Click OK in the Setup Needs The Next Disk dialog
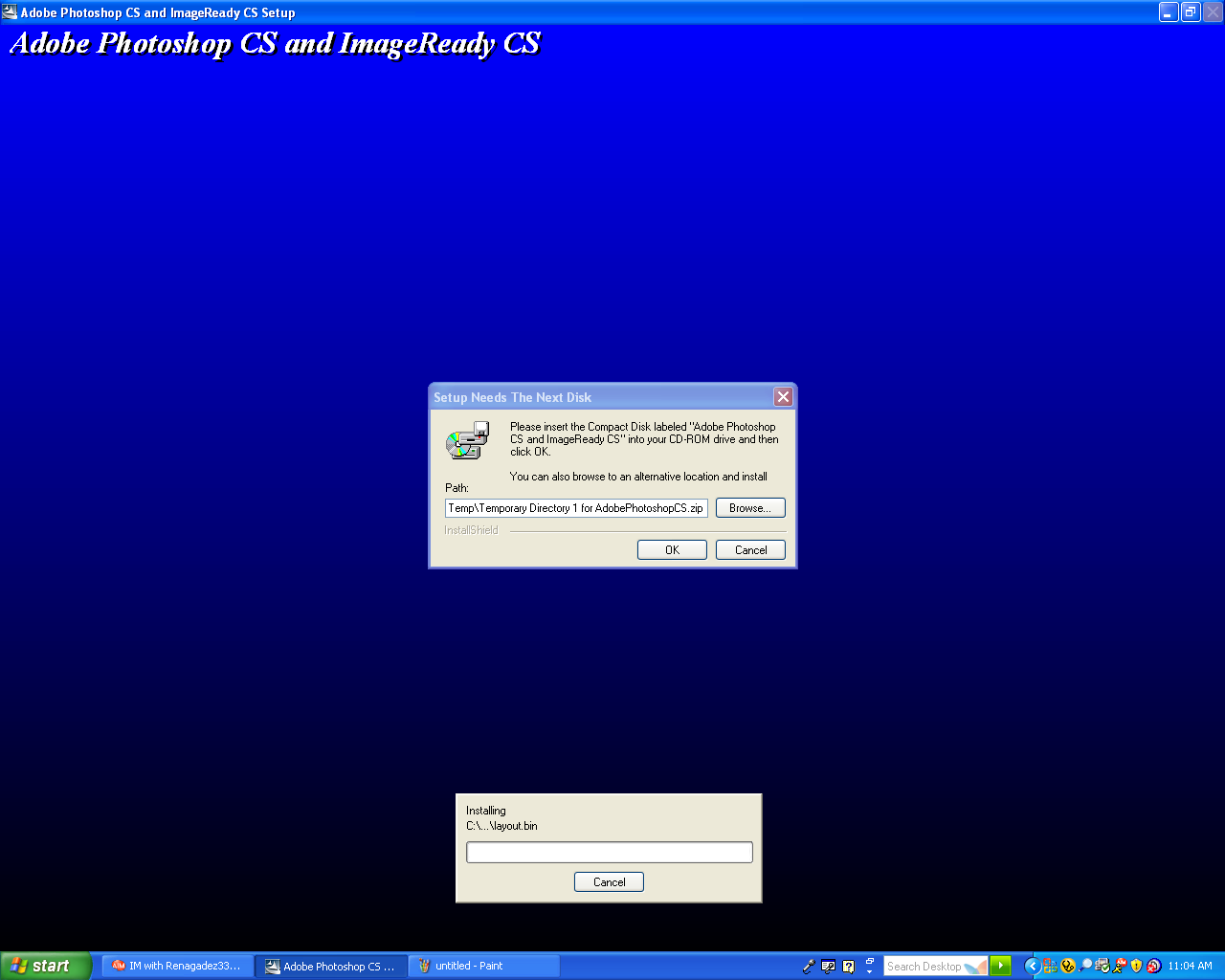Screen dimensions: 1225x980 pyautogui.click(x=672, y=549)
